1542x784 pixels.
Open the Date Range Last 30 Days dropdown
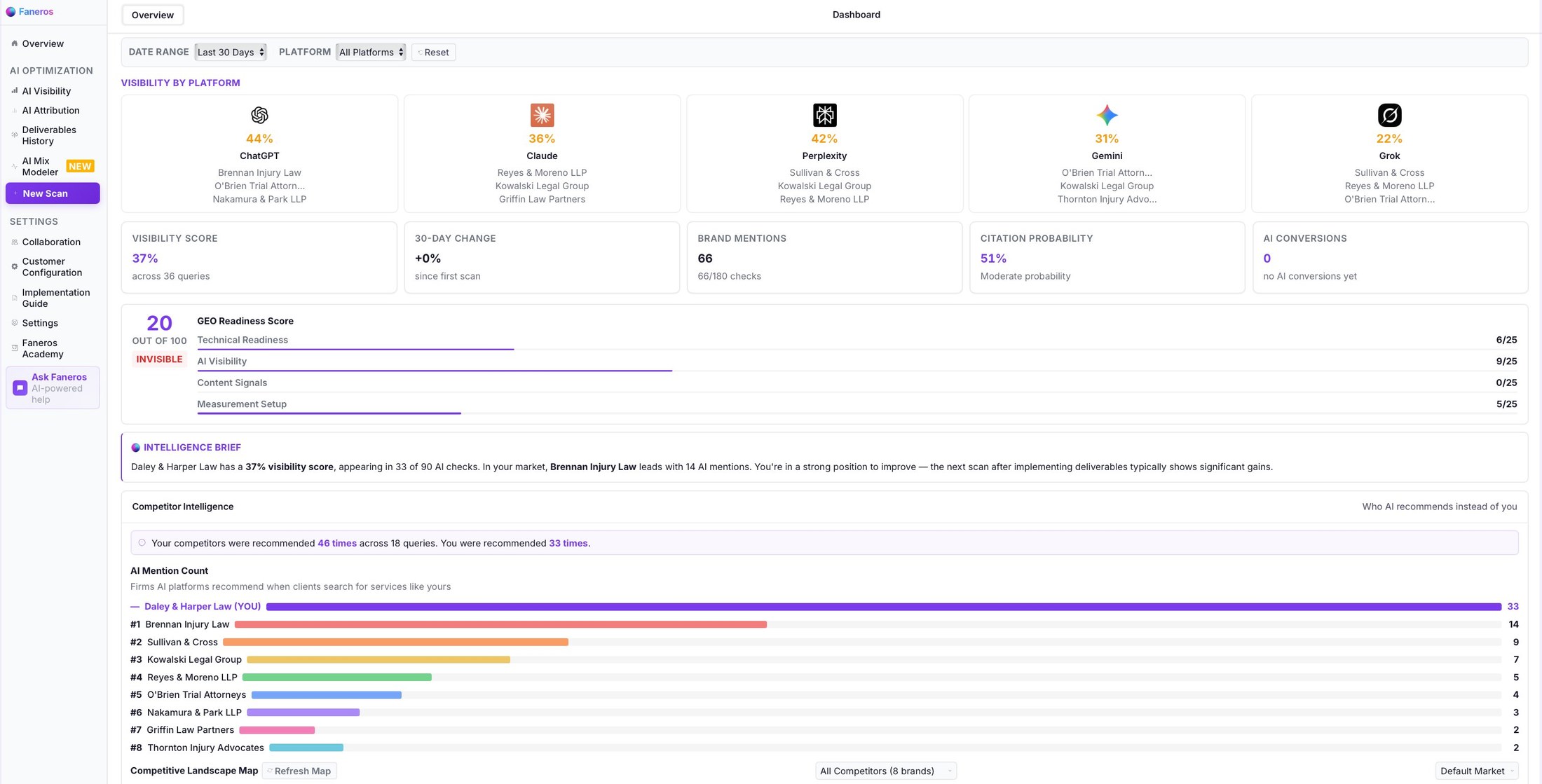231,52
